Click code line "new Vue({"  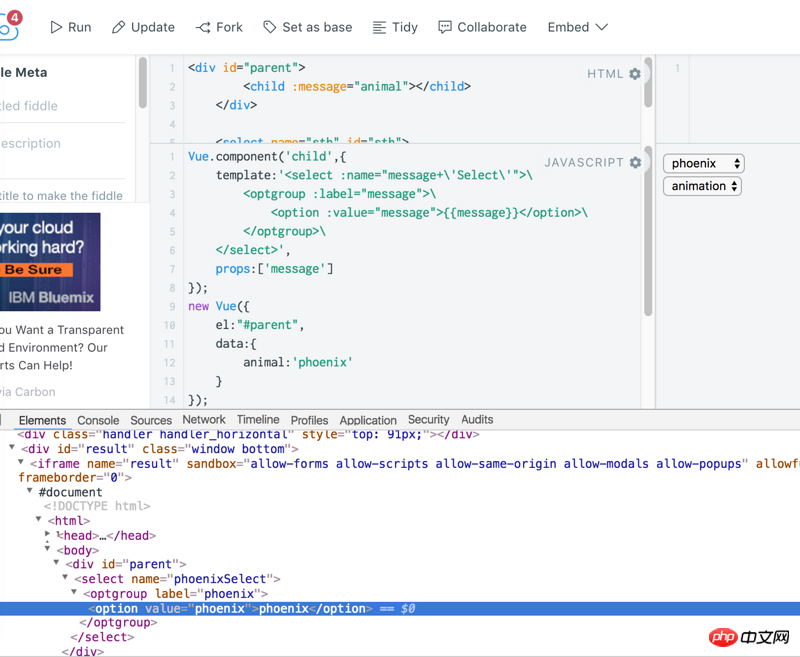click(x=218, y=306)
